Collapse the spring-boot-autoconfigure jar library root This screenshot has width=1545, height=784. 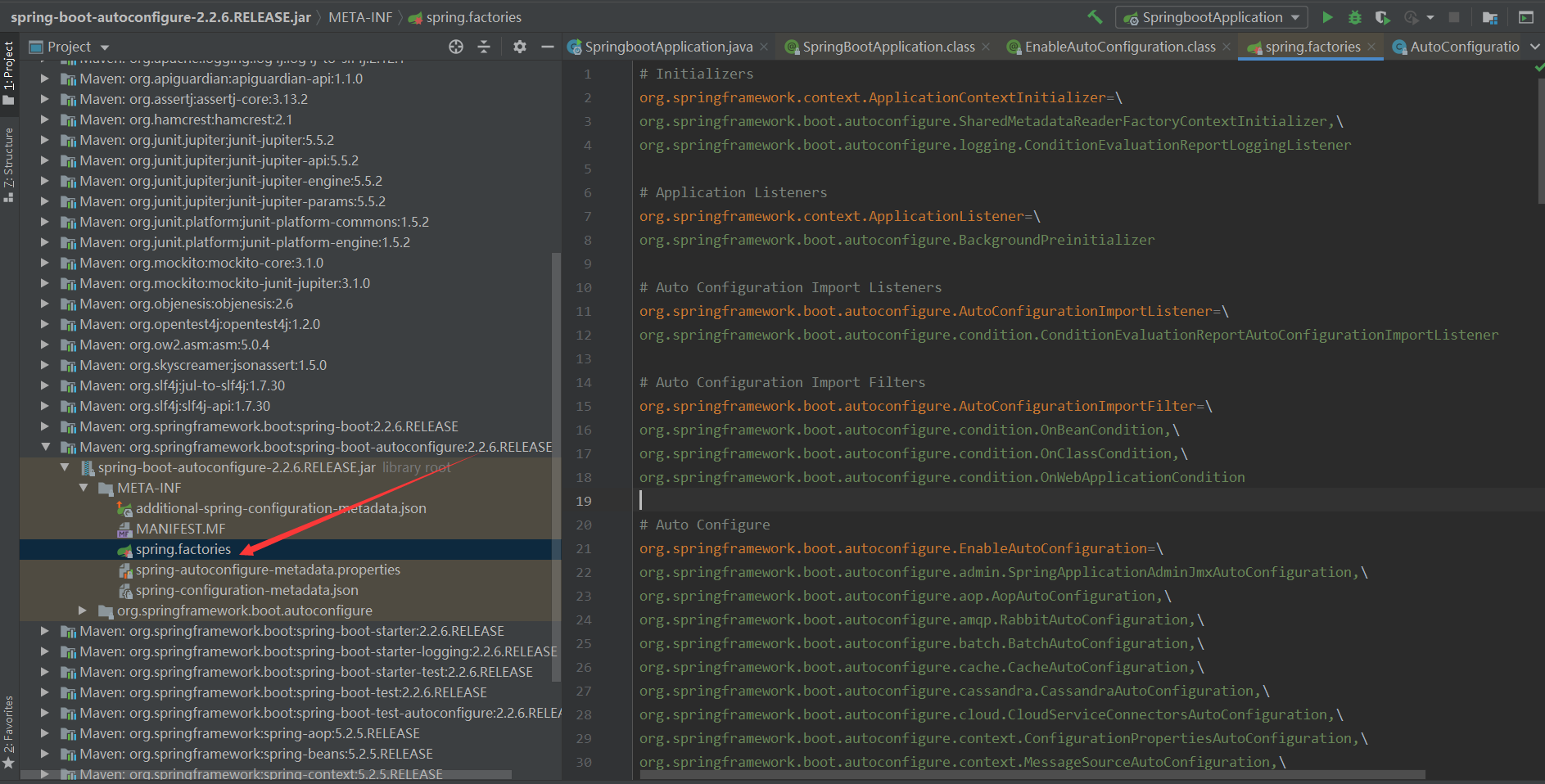coord(65,467)
